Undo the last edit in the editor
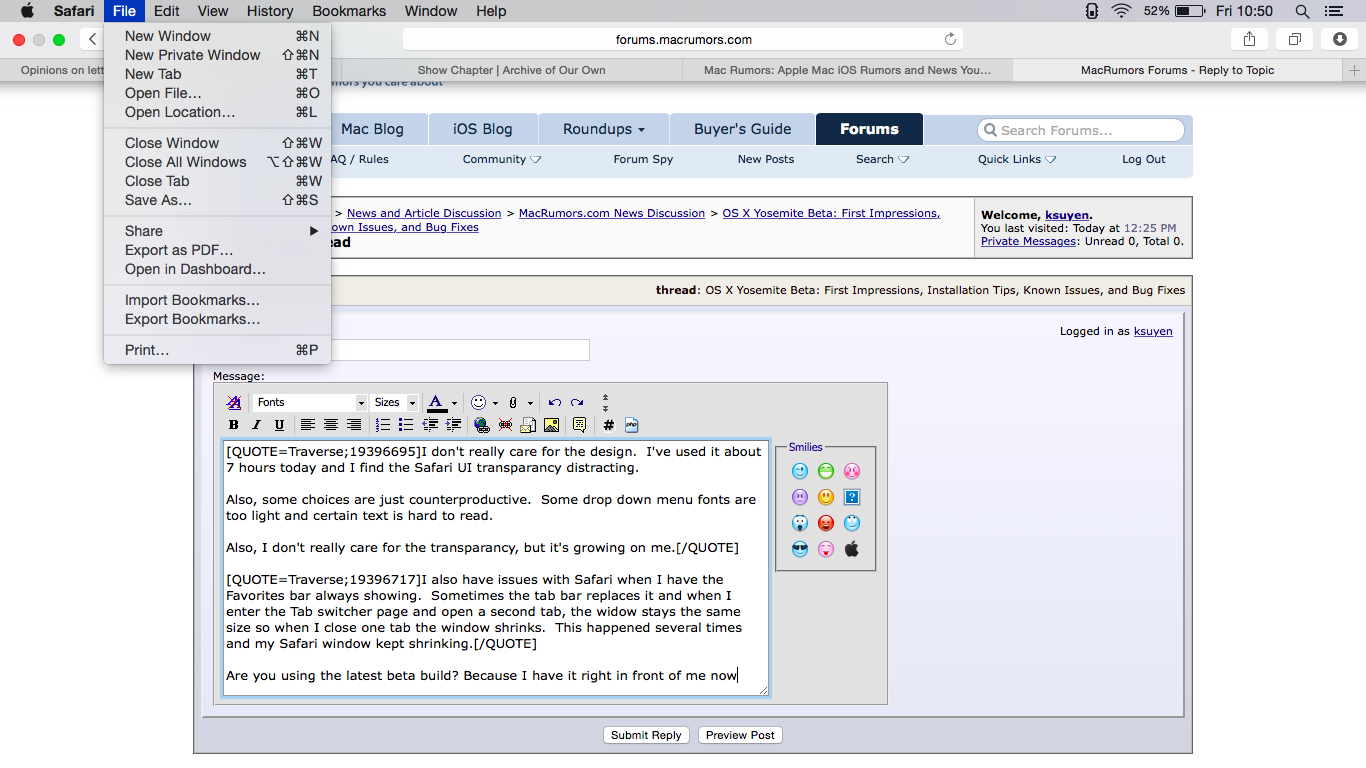This screenshot has width=1366, height=768. click(x=555, y=402)
